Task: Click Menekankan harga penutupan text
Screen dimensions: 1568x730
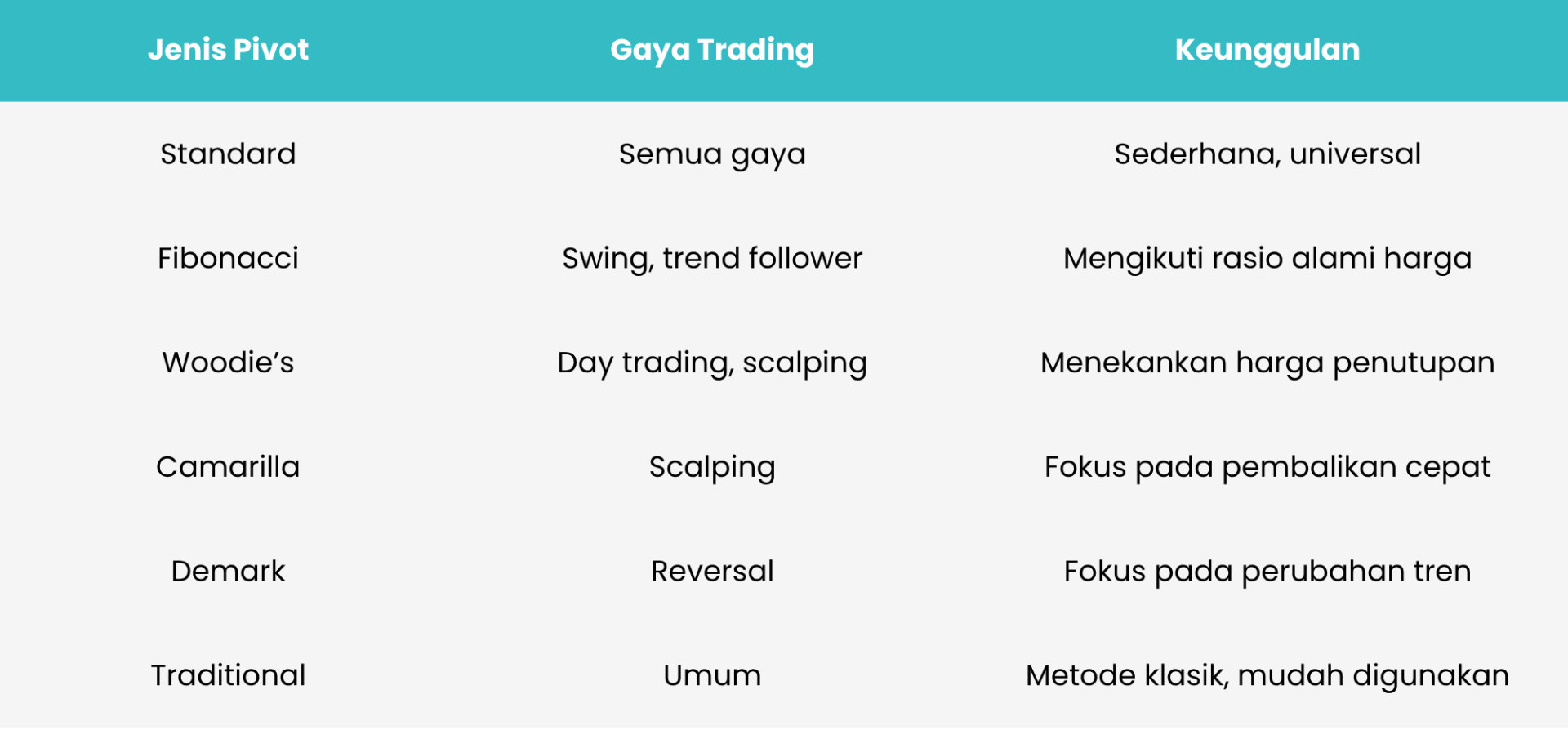Action: [x=1267, y=364]
